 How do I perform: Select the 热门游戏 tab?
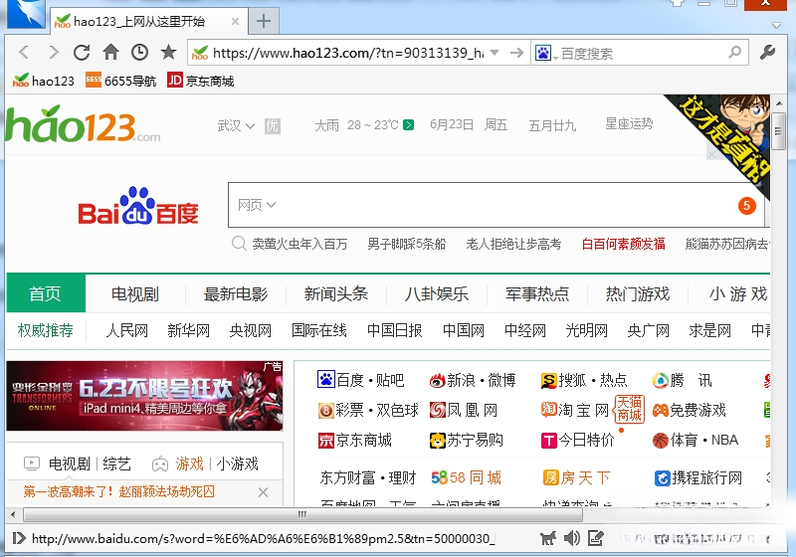(638, 294)
